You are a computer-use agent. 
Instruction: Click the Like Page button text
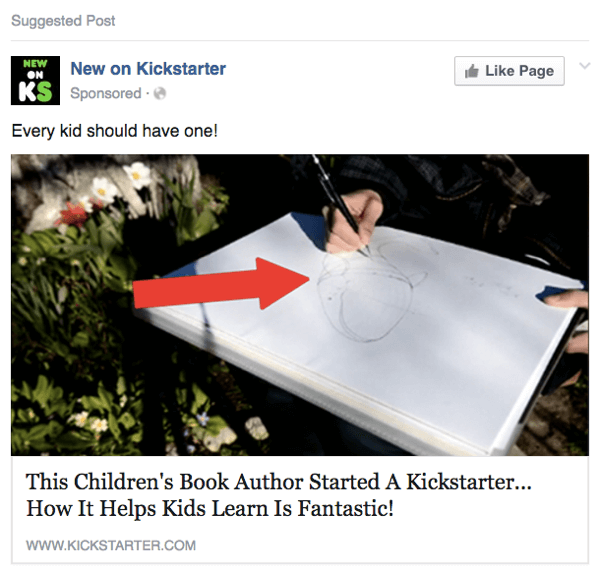coord(519,71)
